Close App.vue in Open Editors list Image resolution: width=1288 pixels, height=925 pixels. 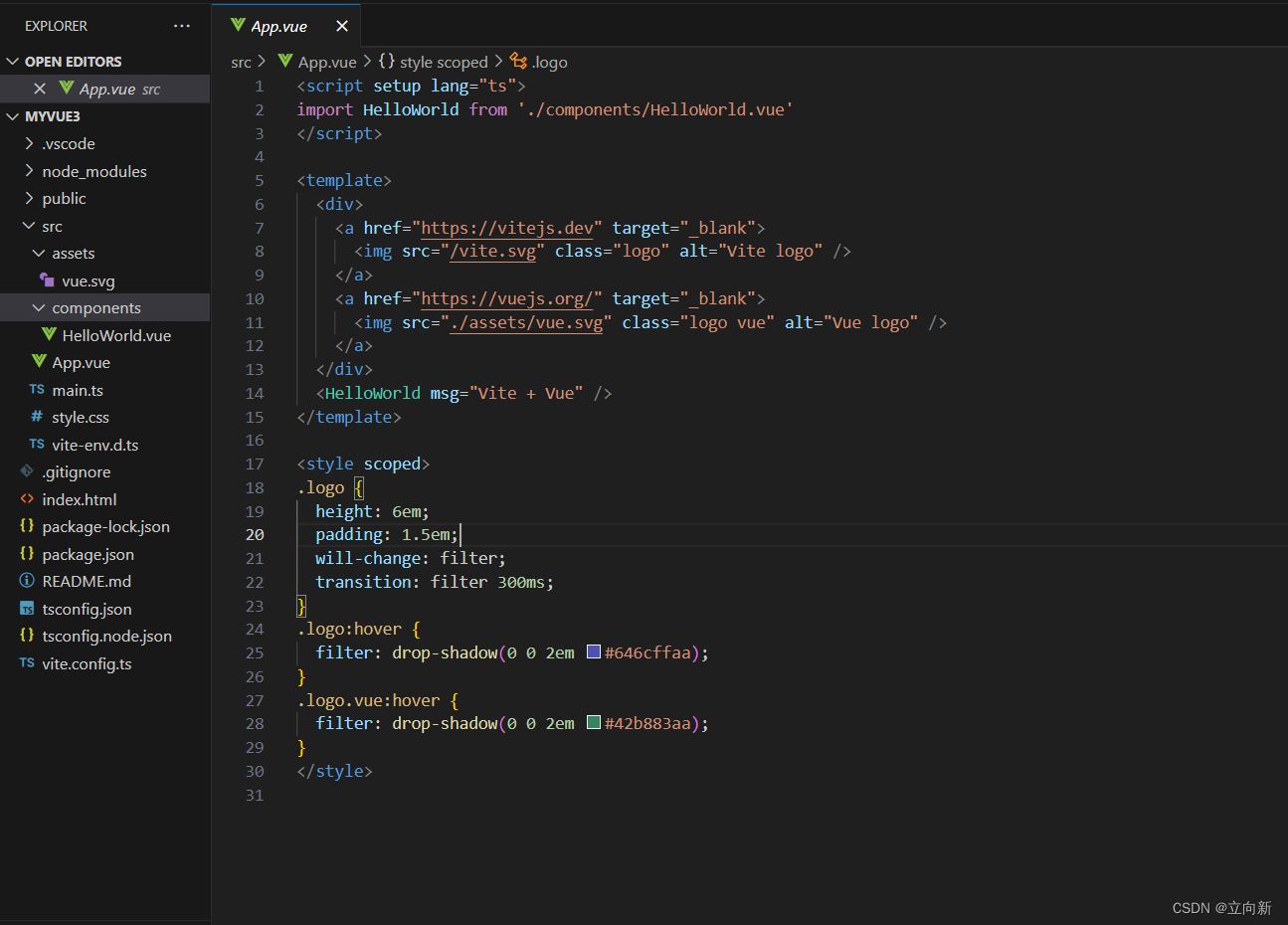tap(40, 89)
